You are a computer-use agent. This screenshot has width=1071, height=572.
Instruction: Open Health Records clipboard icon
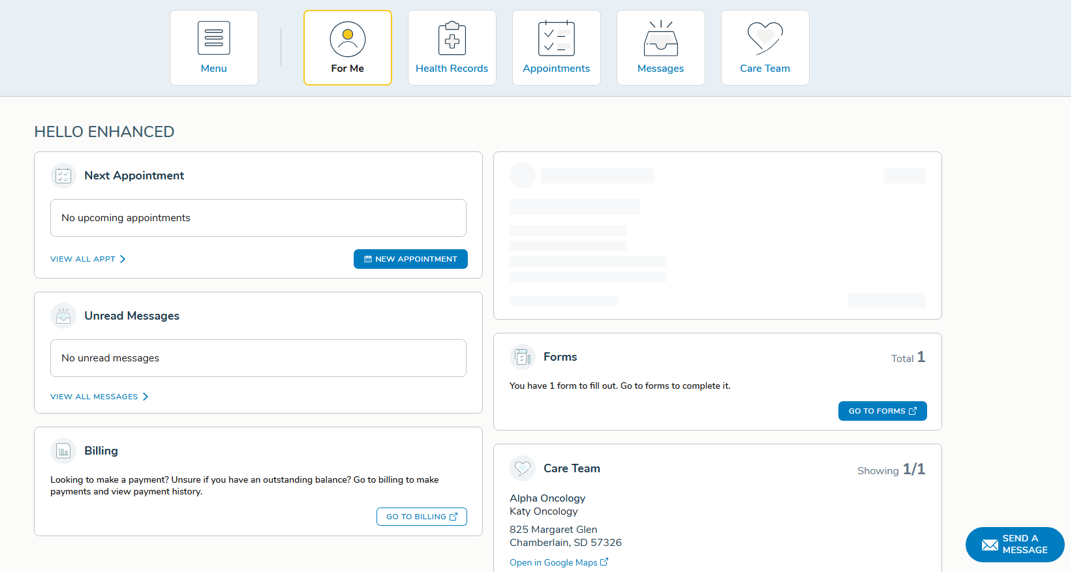(452, 40)
